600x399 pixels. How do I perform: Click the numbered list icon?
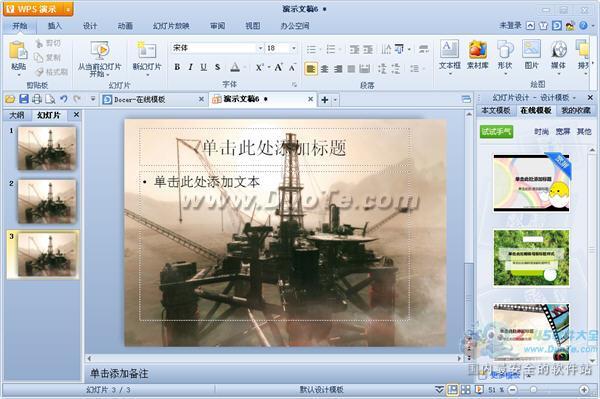(331, 49)
